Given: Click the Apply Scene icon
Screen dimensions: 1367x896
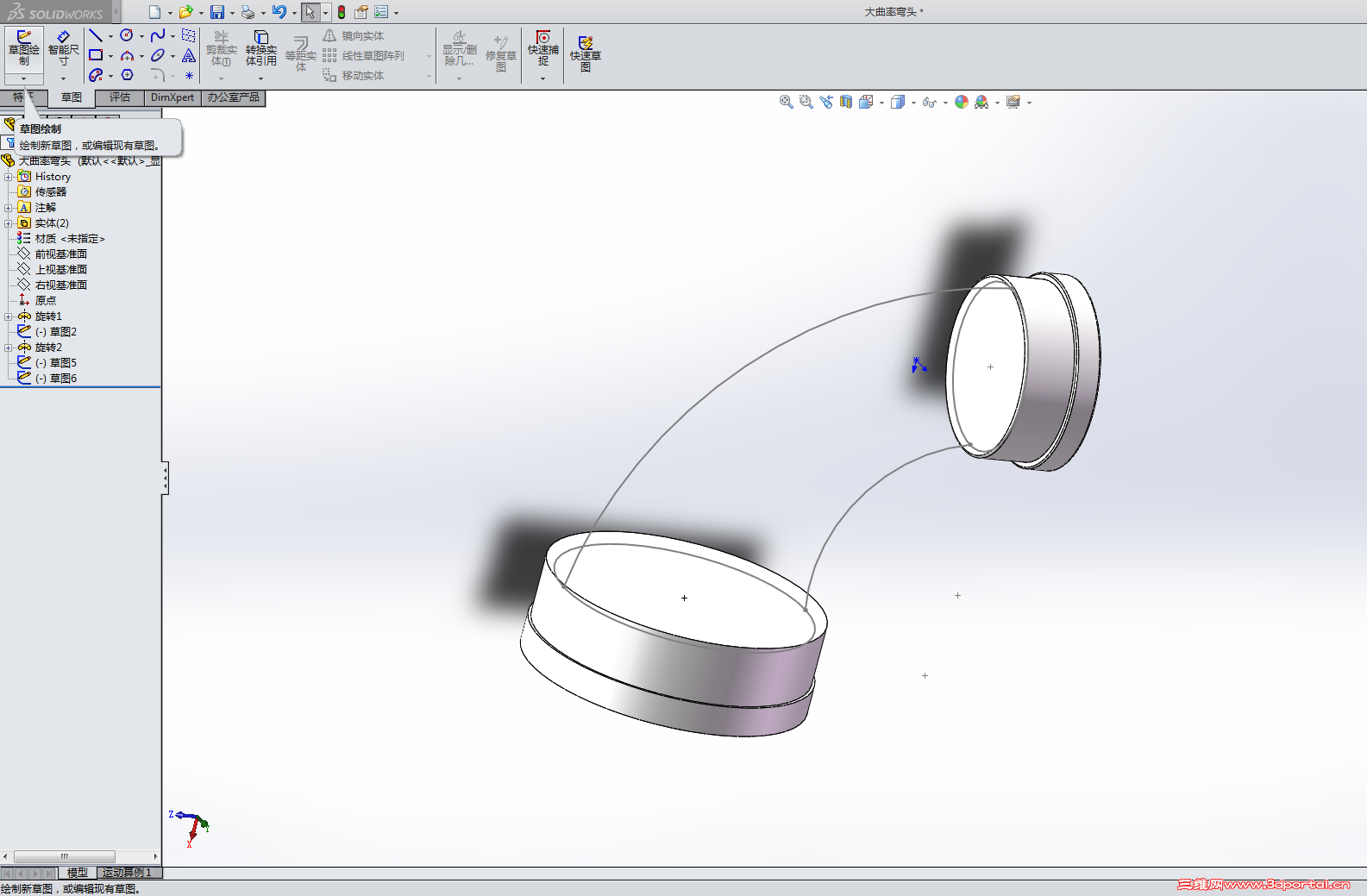Looking at the screenshot, I should (x=981, y=102).
